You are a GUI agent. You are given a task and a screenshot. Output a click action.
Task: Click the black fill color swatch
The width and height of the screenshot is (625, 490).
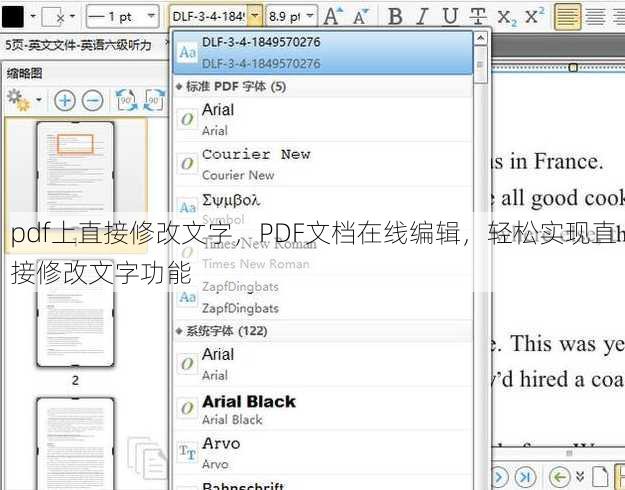coord(13,16)
